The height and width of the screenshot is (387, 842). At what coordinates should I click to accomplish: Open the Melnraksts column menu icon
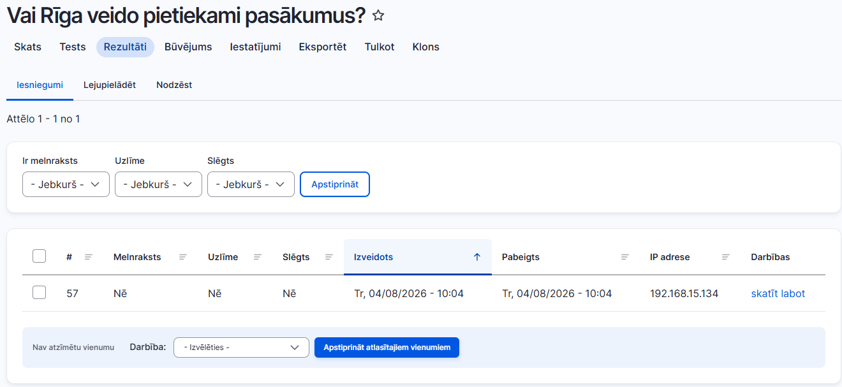point(183,257)
